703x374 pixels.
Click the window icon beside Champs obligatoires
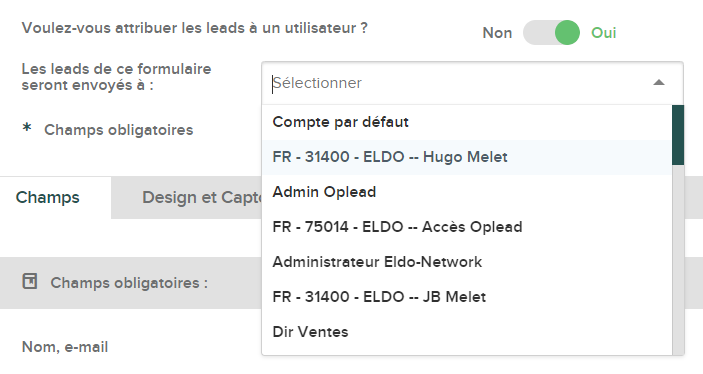pos(30,282)
